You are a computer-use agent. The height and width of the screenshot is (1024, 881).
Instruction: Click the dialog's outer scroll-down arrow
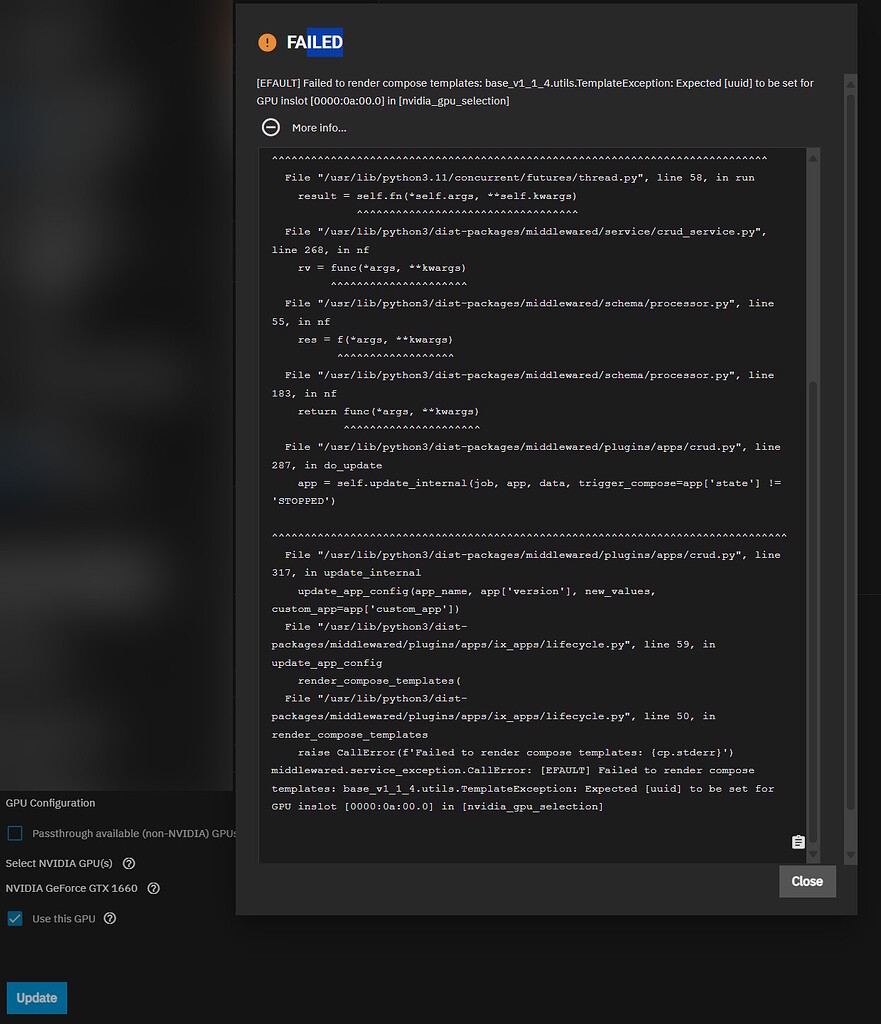click(x=850, y=855)
